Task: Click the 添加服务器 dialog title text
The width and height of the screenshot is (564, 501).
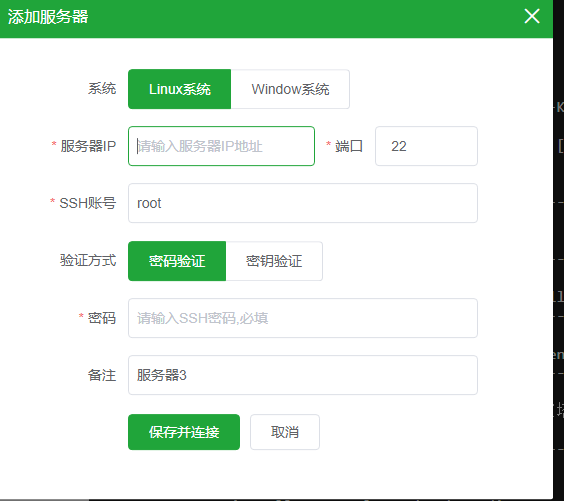Action: point(48,17)
